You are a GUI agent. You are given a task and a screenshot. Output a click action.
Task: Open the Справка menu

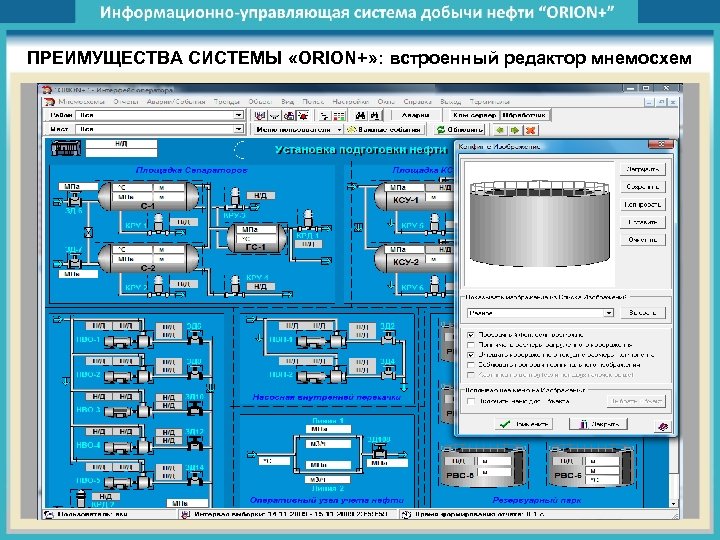click(x=417, y=101)
